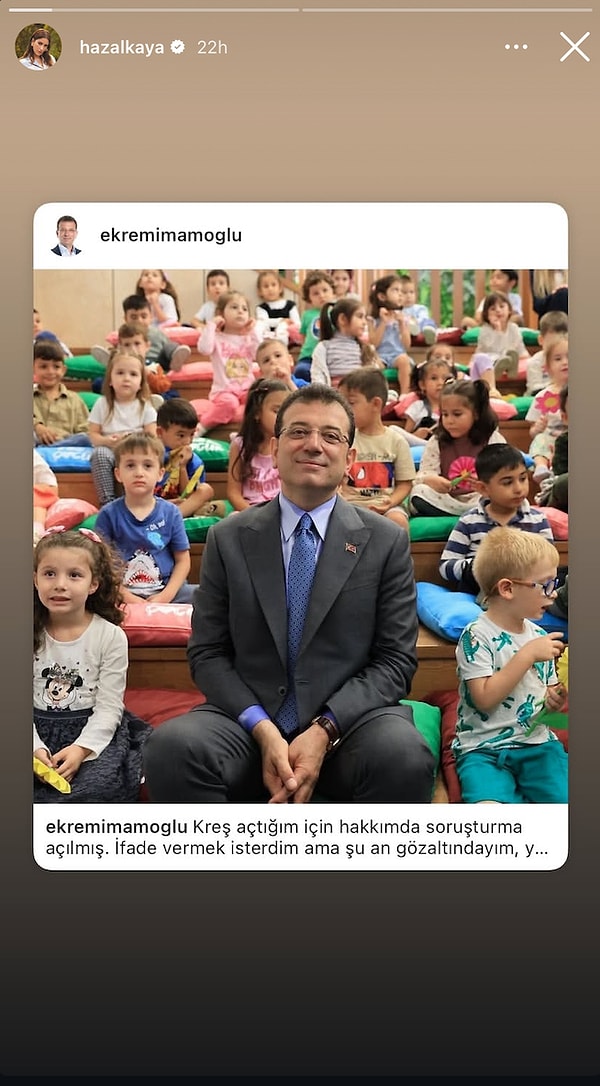Viewport: 600px width, 1086px height.
Task: Close the story with the X icon
Action: (x=574, y=47)
